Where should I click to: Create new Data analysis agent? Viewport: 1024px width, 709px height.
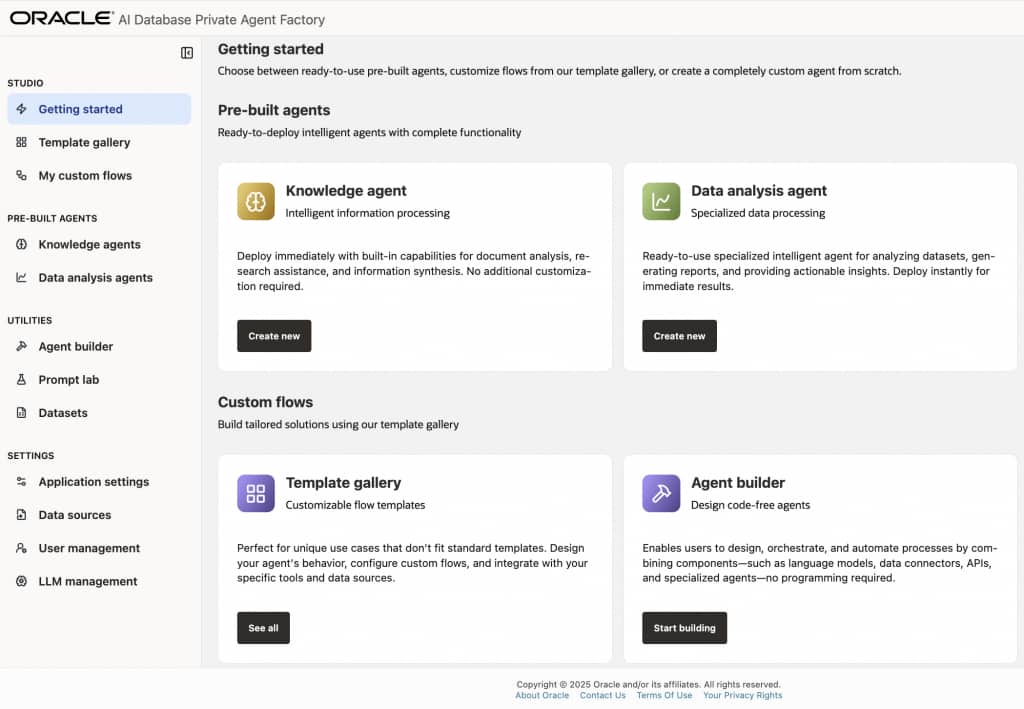pyautogui.click(x=679, y=336)
